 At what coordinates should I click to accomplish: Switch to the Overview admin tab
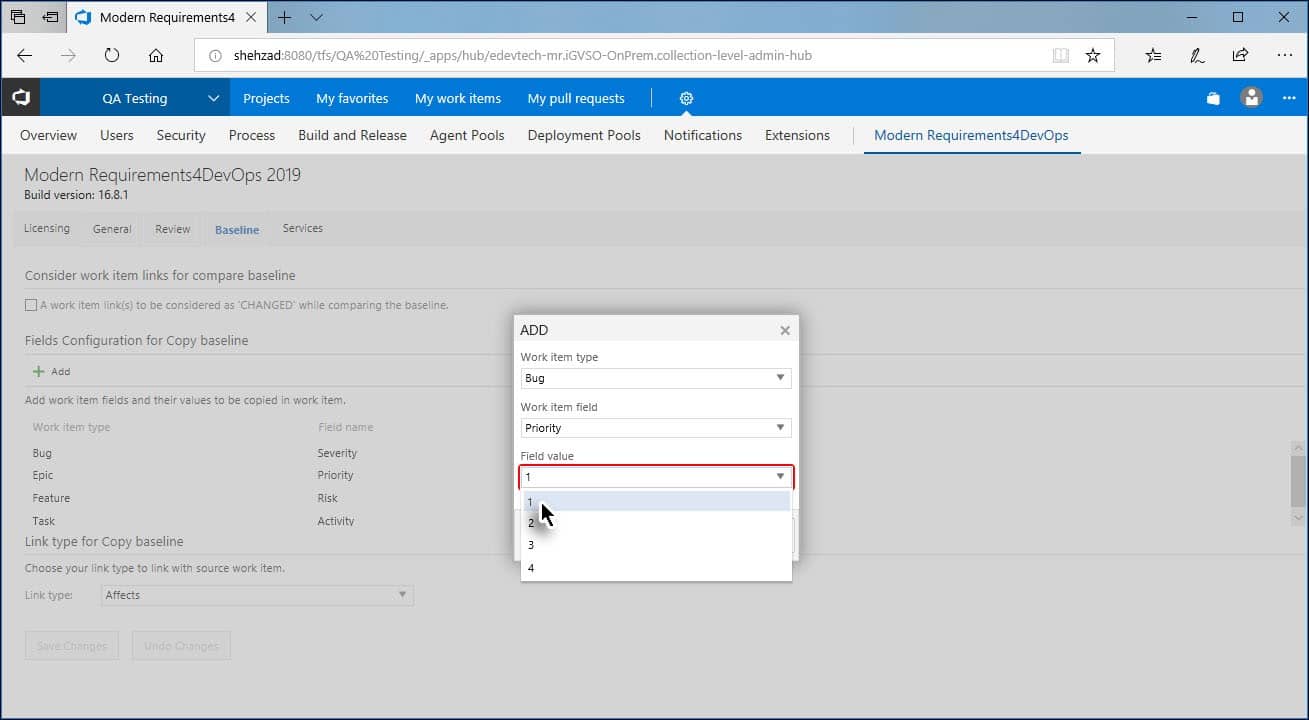coord(48,135)
